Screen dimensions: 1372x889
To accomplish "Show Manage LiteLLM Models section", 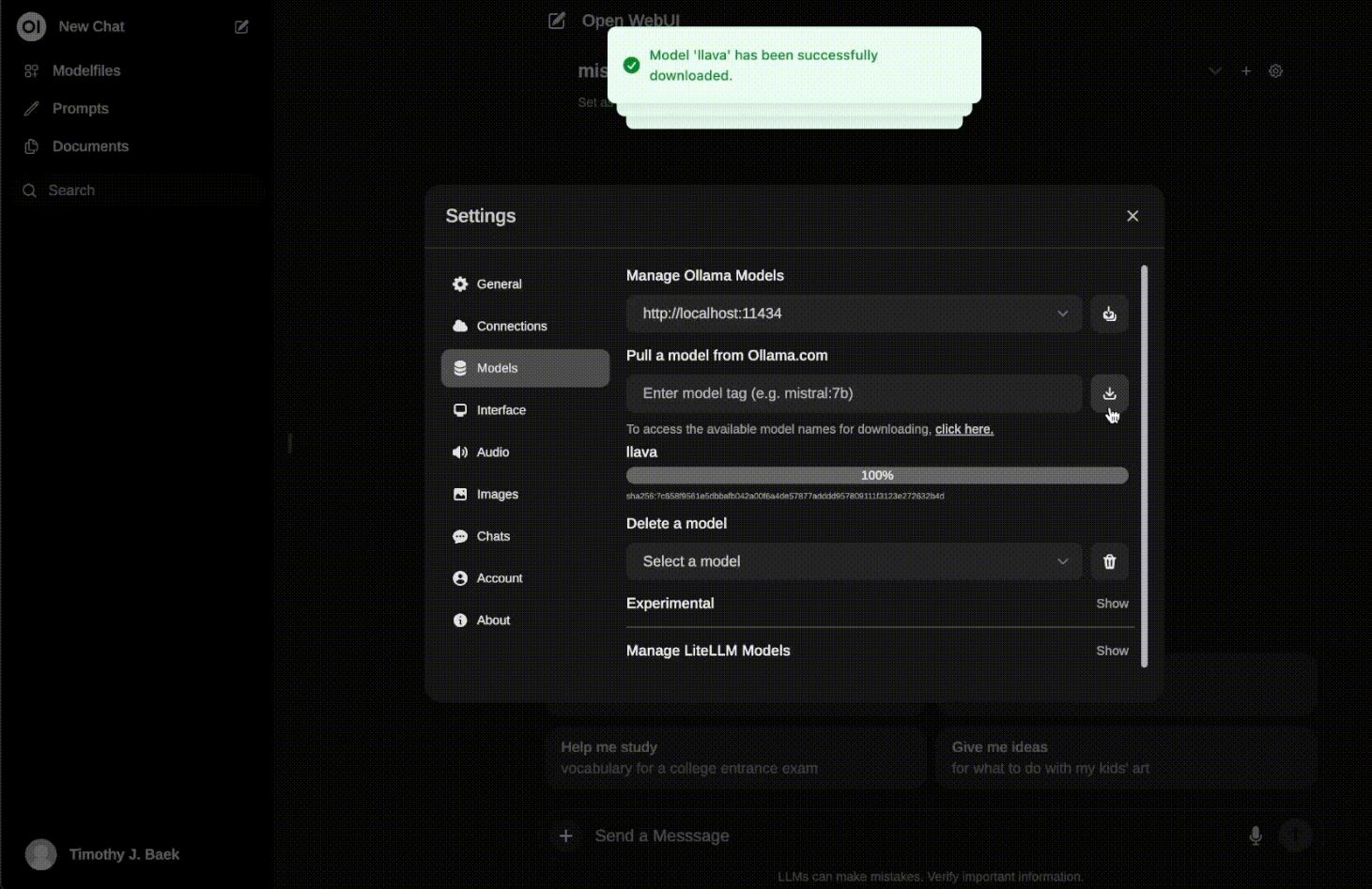I will tap(1112, 651).
